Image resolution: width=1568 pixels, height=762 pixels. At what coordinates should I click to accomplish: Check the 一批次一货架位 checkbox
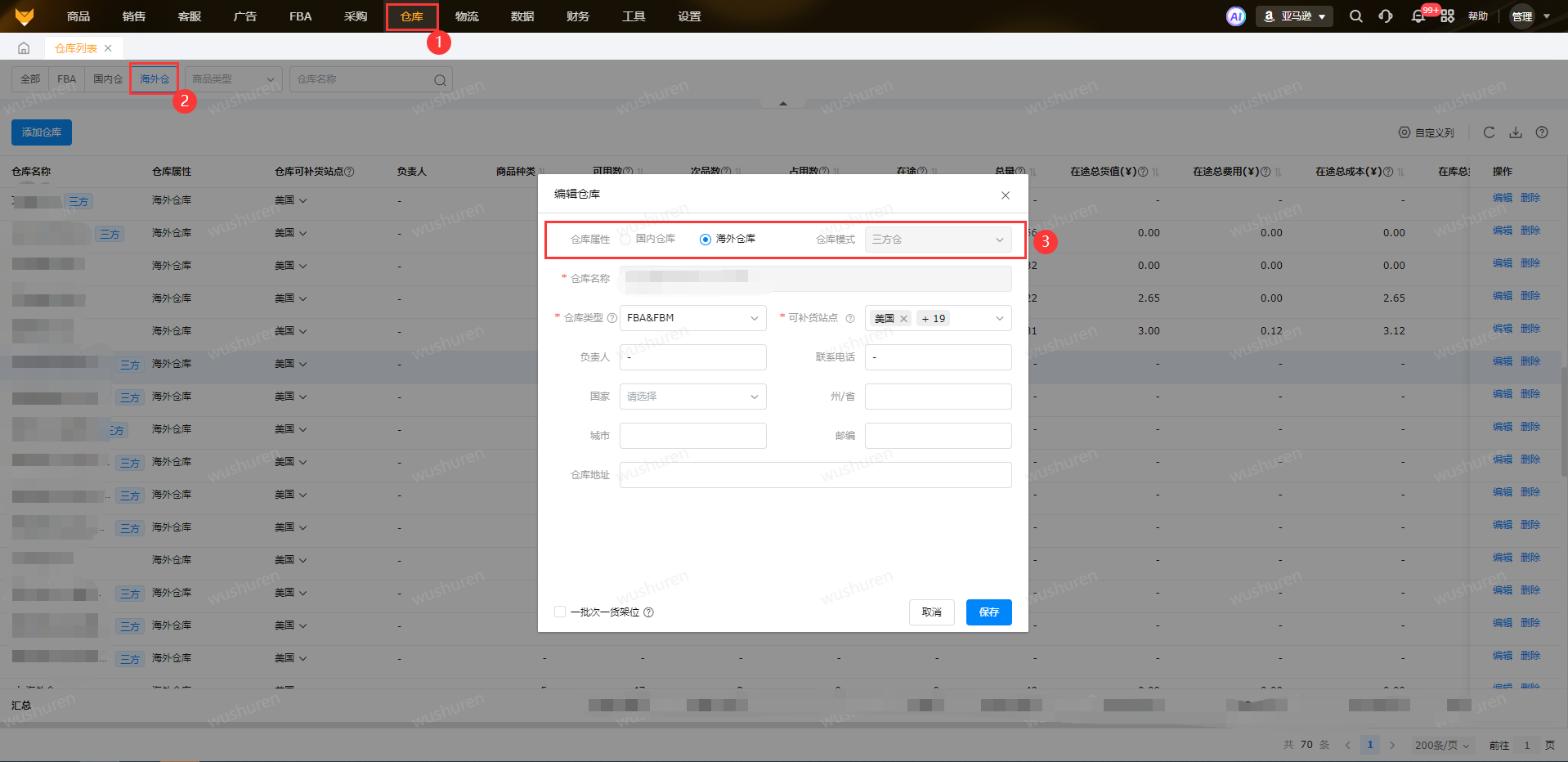[x=560, y=612]
